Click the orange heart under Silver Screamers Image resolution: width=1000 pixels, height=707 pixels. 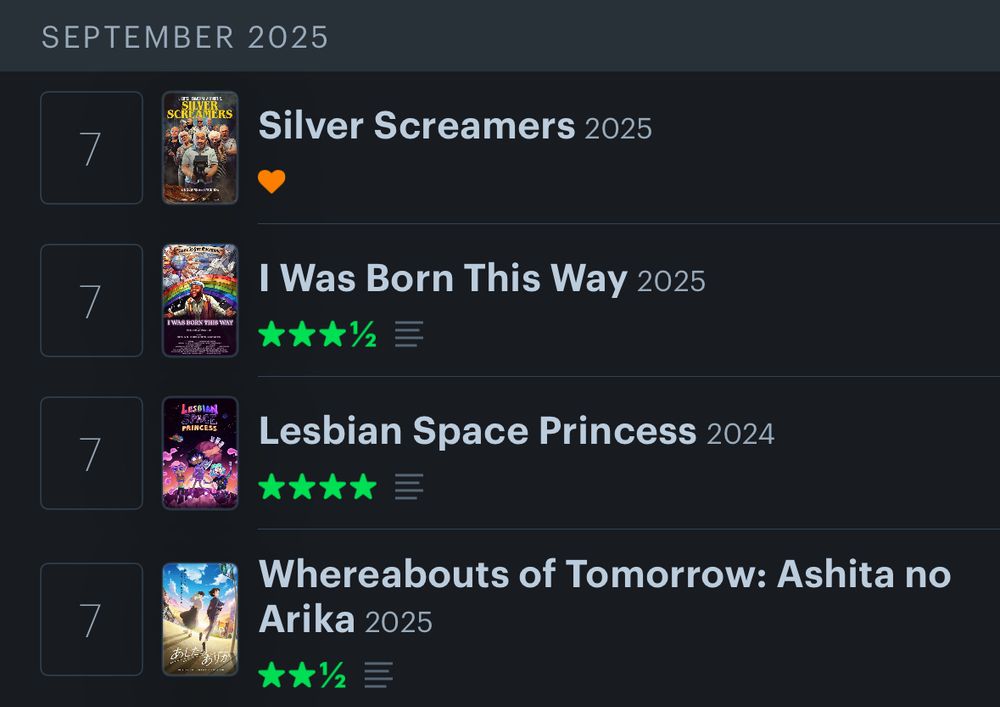(x=271, y=182)
